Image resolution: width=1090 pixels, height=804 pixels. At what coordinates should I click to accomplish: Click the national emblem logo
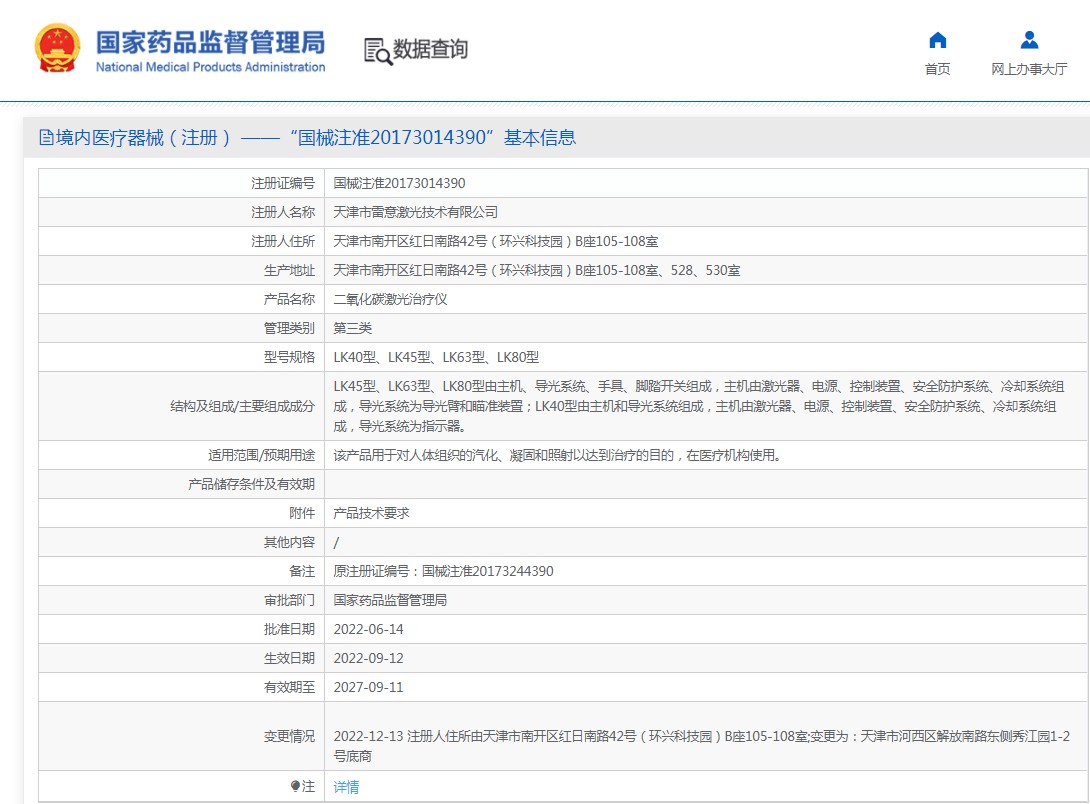57,48
